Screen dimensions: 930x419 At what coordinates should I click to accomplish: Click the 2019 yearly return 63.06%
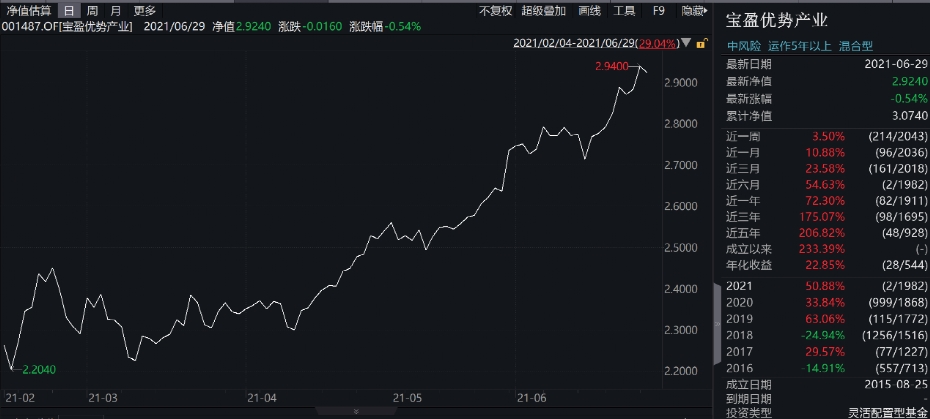click(x=825, y=319)
